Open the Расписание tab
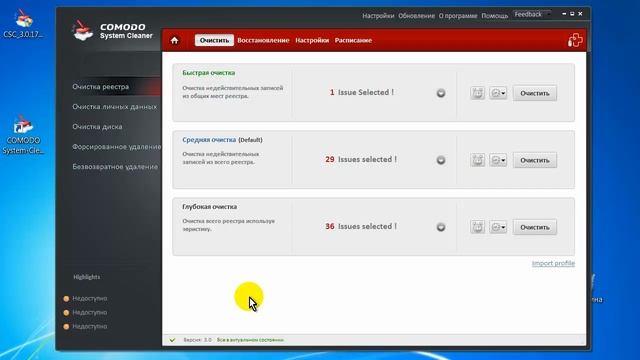The width and height of the screenshot is (640, 360). point(353,40)
